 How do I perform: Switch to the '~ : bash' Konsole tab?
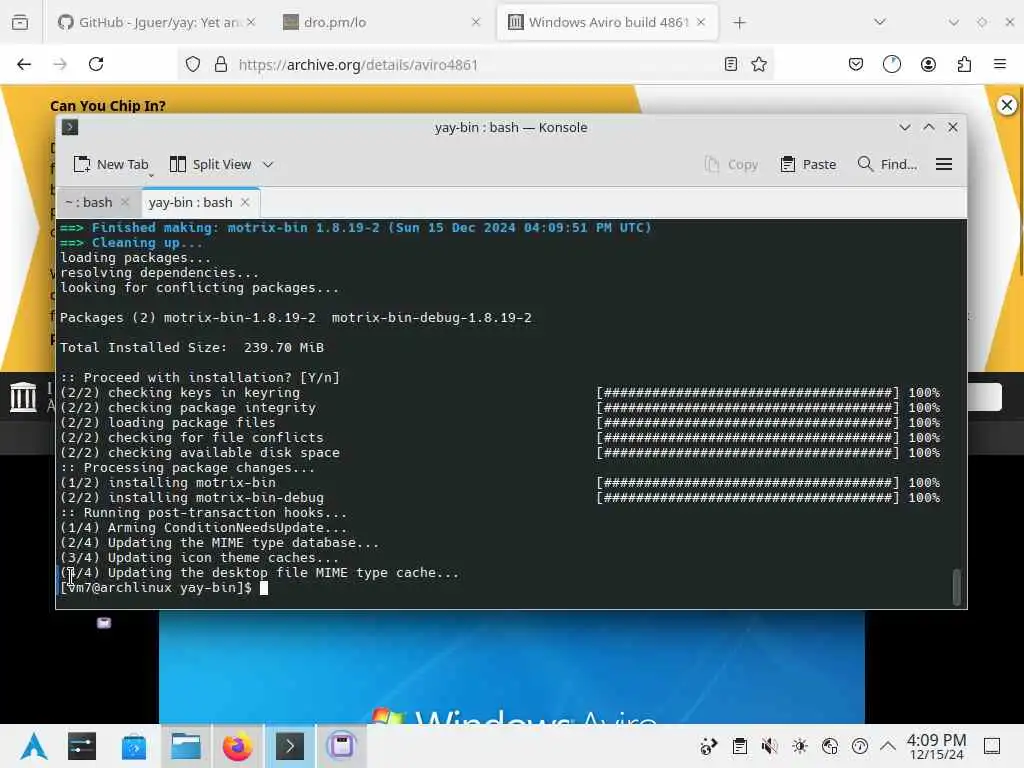(x=89, y=202)
